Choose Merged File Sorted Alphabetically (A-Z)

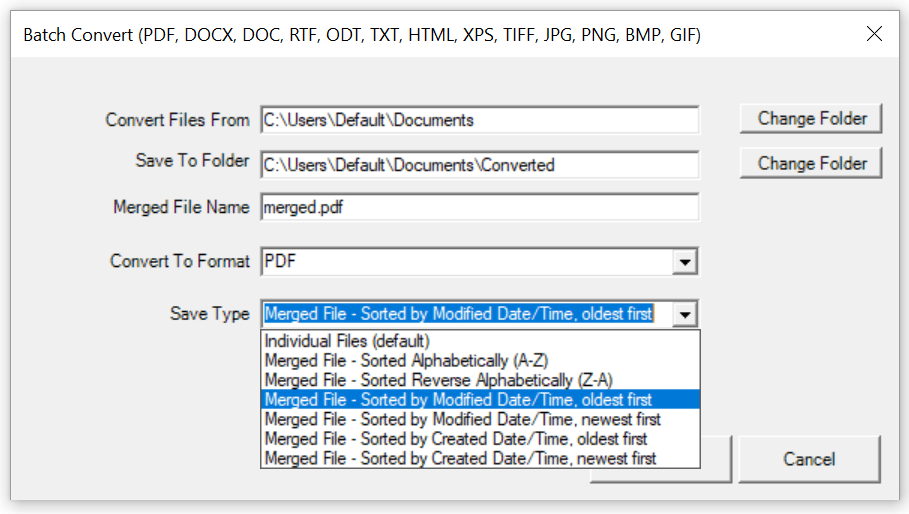tap(406, 360)
